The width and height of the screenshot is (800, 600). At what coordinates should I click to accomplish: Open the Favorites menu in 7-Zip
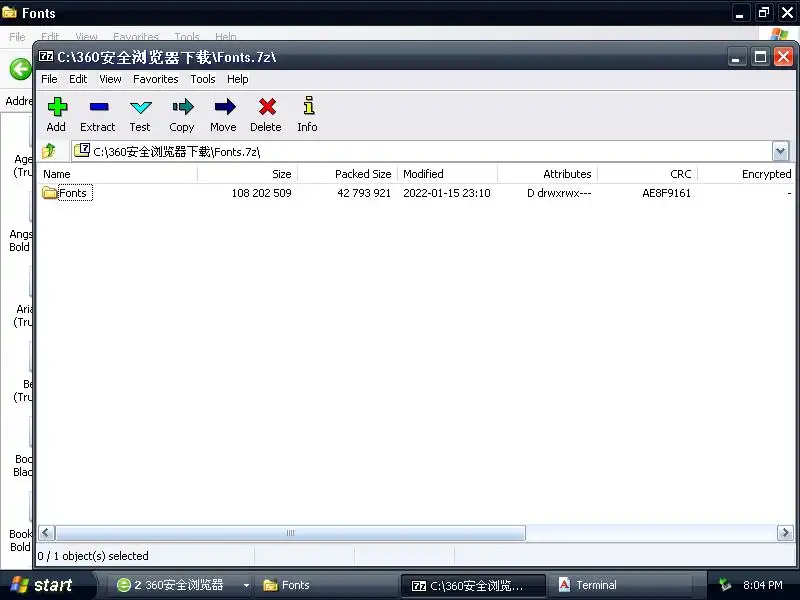click(x=156, y=79)
